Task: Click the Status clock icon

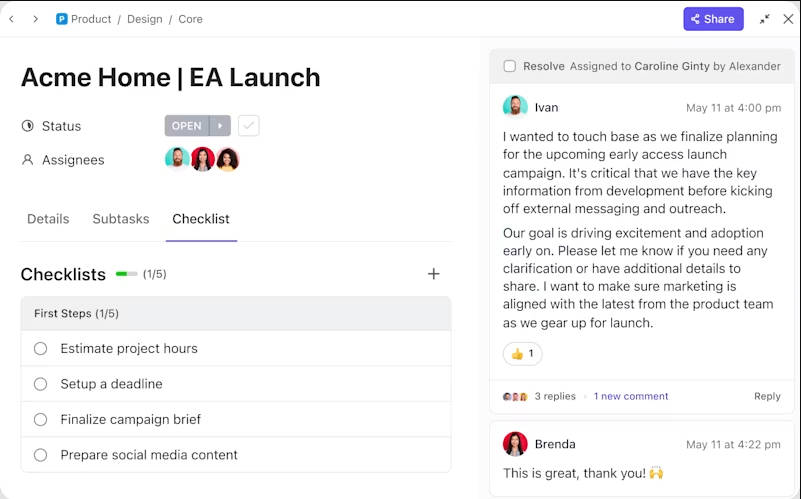Action: tap(28, 126)
